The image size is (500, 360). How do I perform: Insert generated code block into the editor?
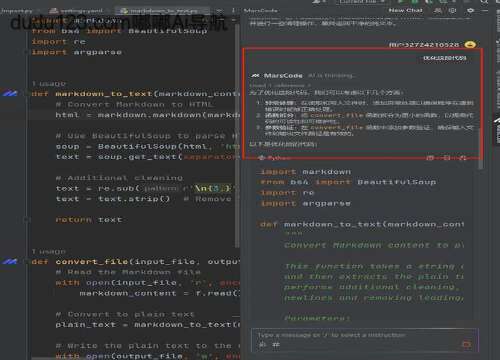[447, 158]
